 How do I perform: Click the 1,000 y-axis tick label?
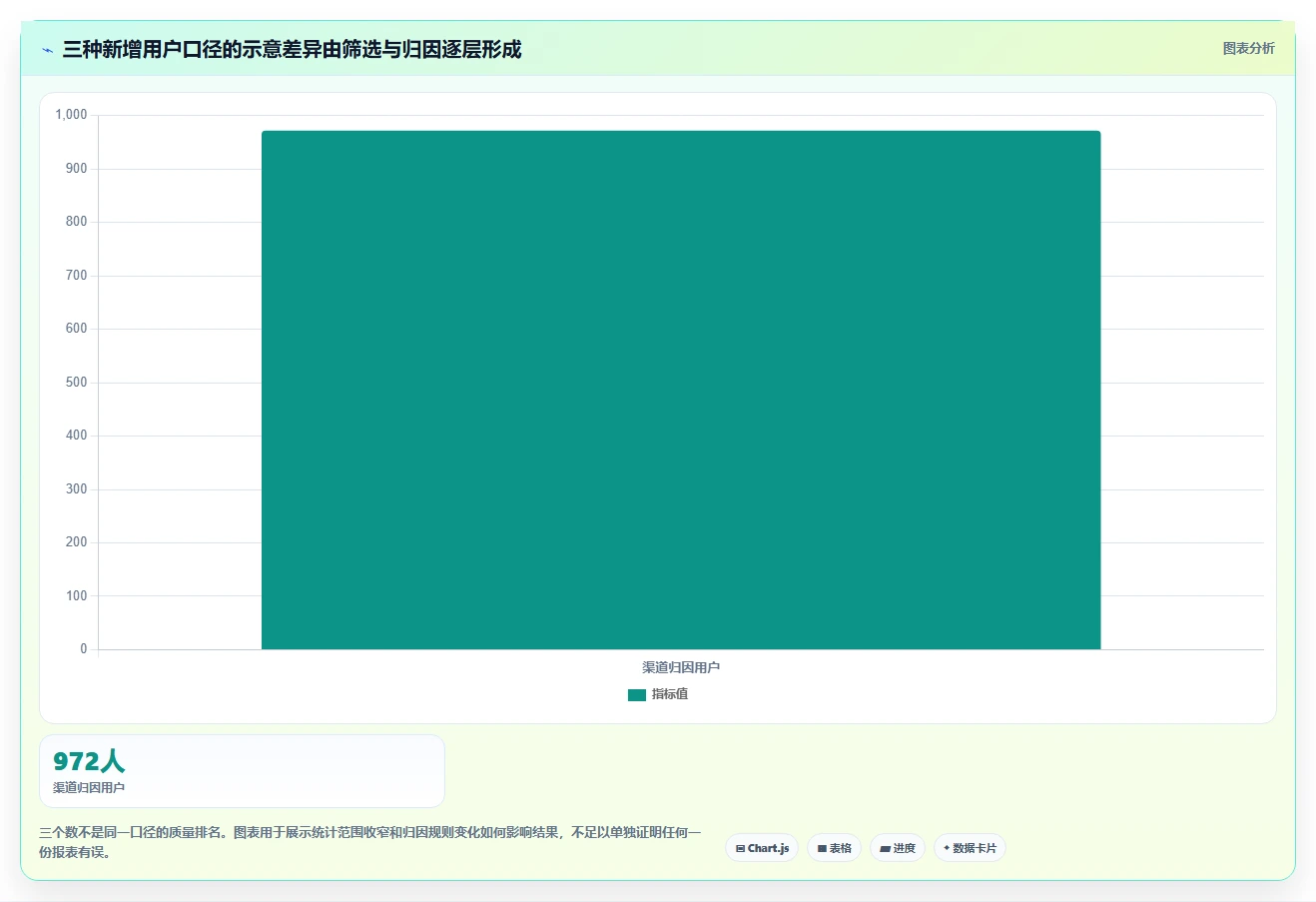[71, 115]
